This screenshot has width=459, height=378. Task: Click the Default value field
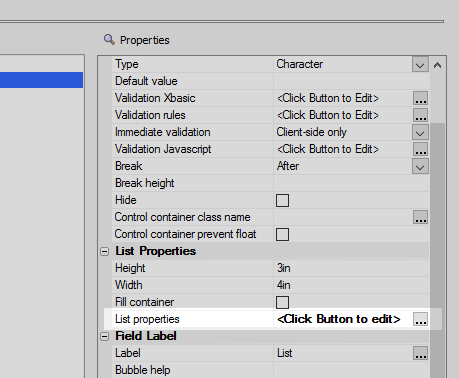coord(351,81)
